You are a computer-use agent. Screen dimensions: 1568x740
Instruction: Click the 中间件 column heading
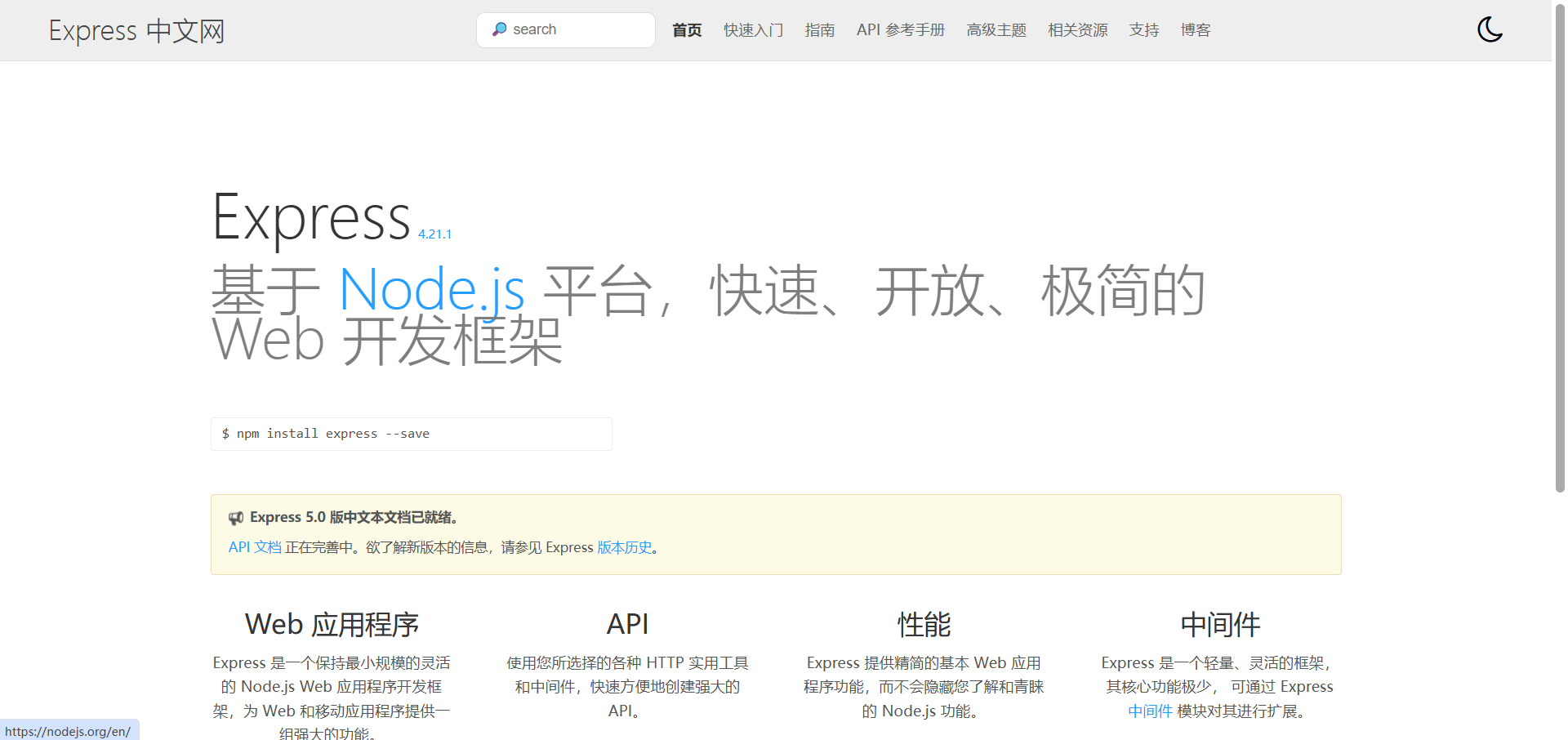[x=1220, y=625]
